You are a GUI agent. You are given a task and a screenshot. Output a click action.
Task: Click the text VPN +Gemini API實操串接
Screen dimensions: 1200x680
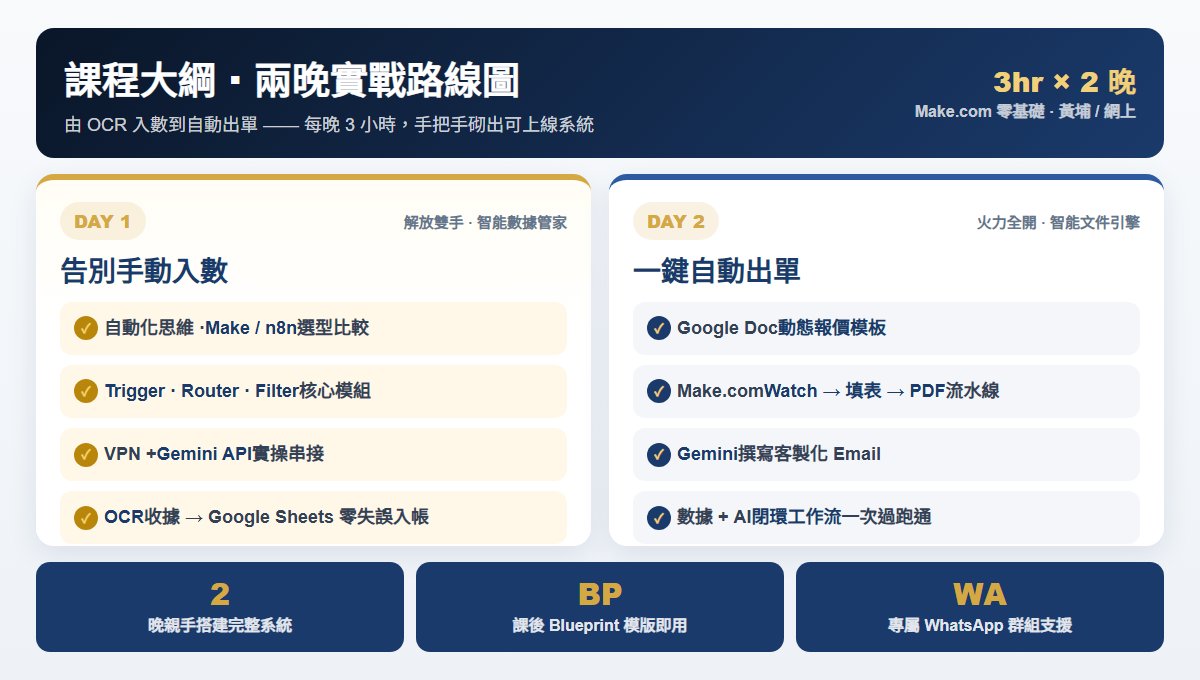pos(214,454)
